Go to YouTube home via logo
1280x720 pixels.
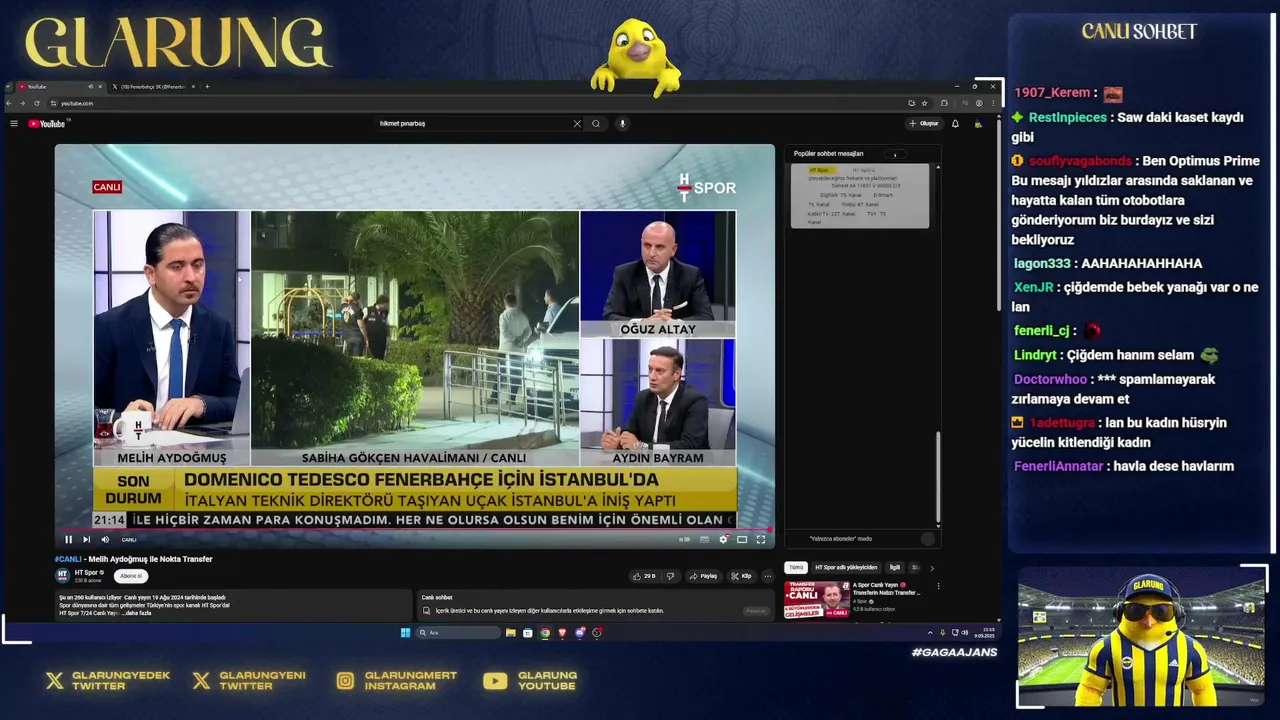(47, 124)
